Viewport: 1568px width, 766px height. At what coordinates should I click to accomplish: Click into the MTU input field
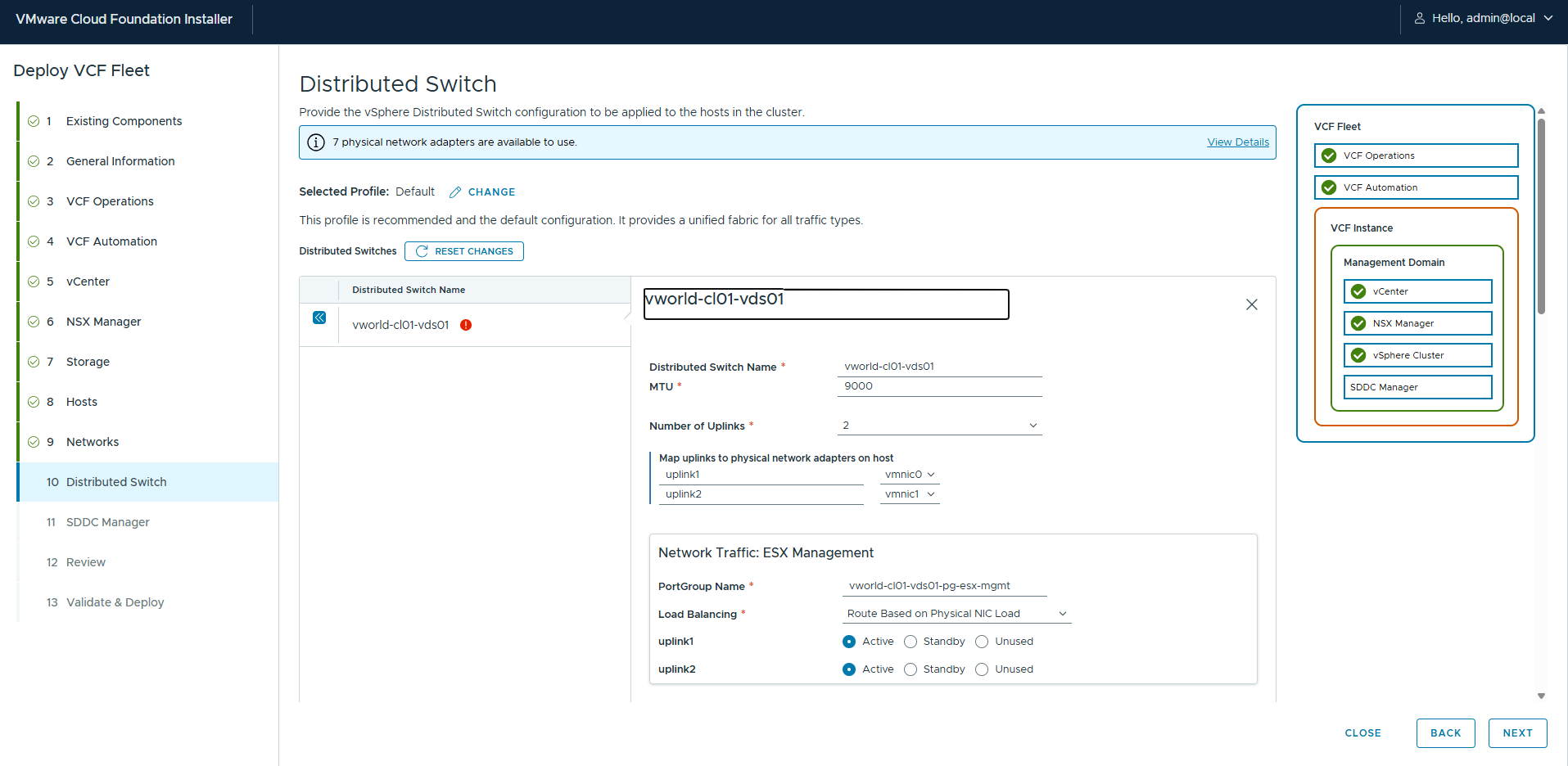pyautogui.click(x=939, y=386)
